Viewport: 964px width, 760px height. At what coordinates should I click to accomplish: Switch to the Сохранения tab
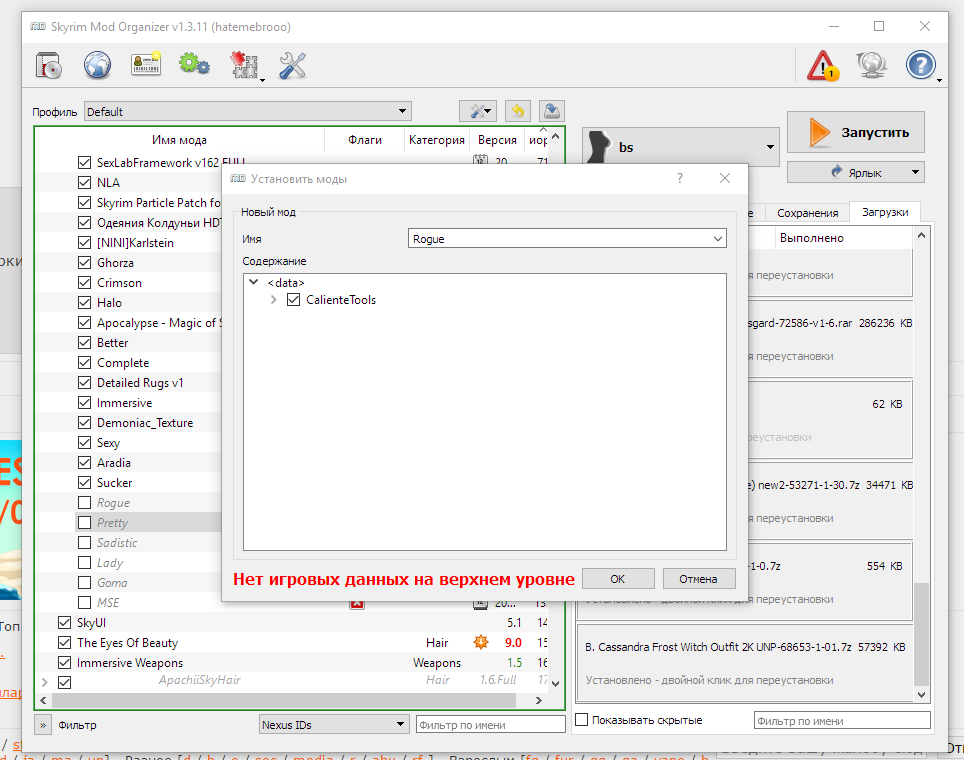(807, 213)
